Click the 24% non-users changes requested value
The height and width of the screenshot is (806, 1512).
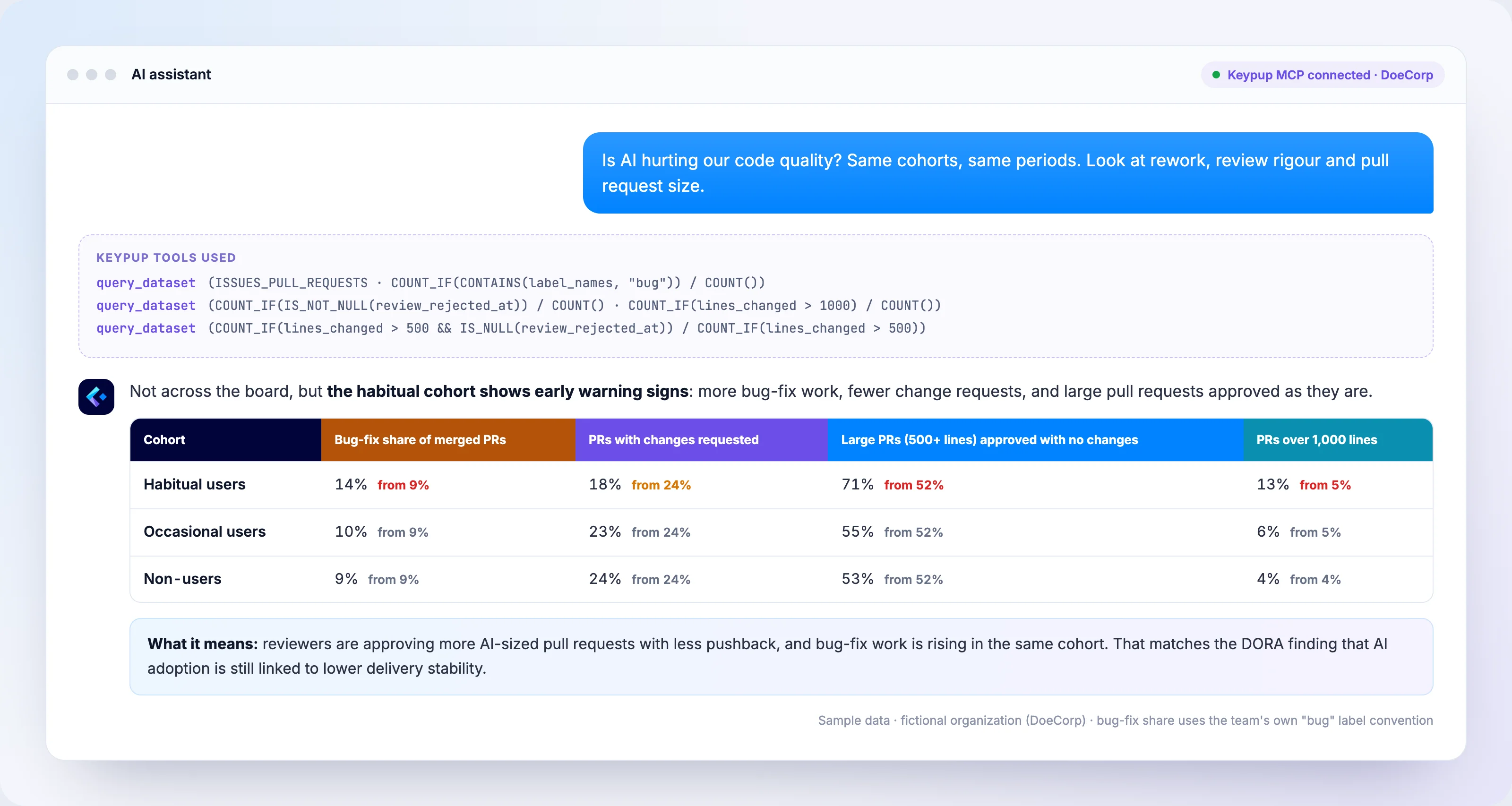(x=605, y=579)
